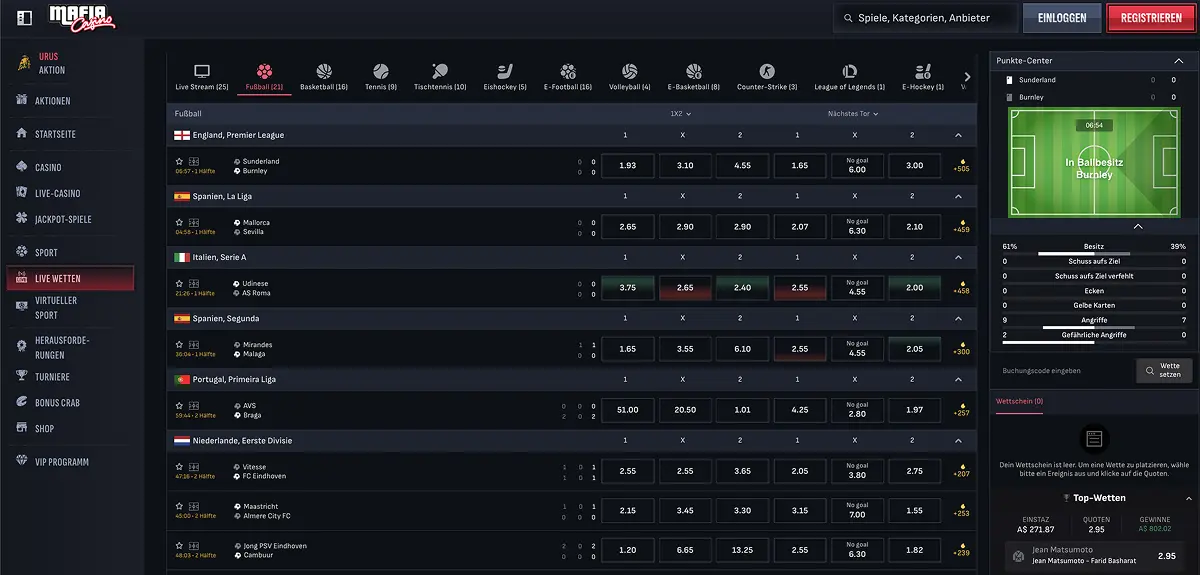Image resolution: width=1200 pixels, height=575 pixels.
Task: Open the pitch view icon for Sunderland–Burnley
Action: click(193, 161)
